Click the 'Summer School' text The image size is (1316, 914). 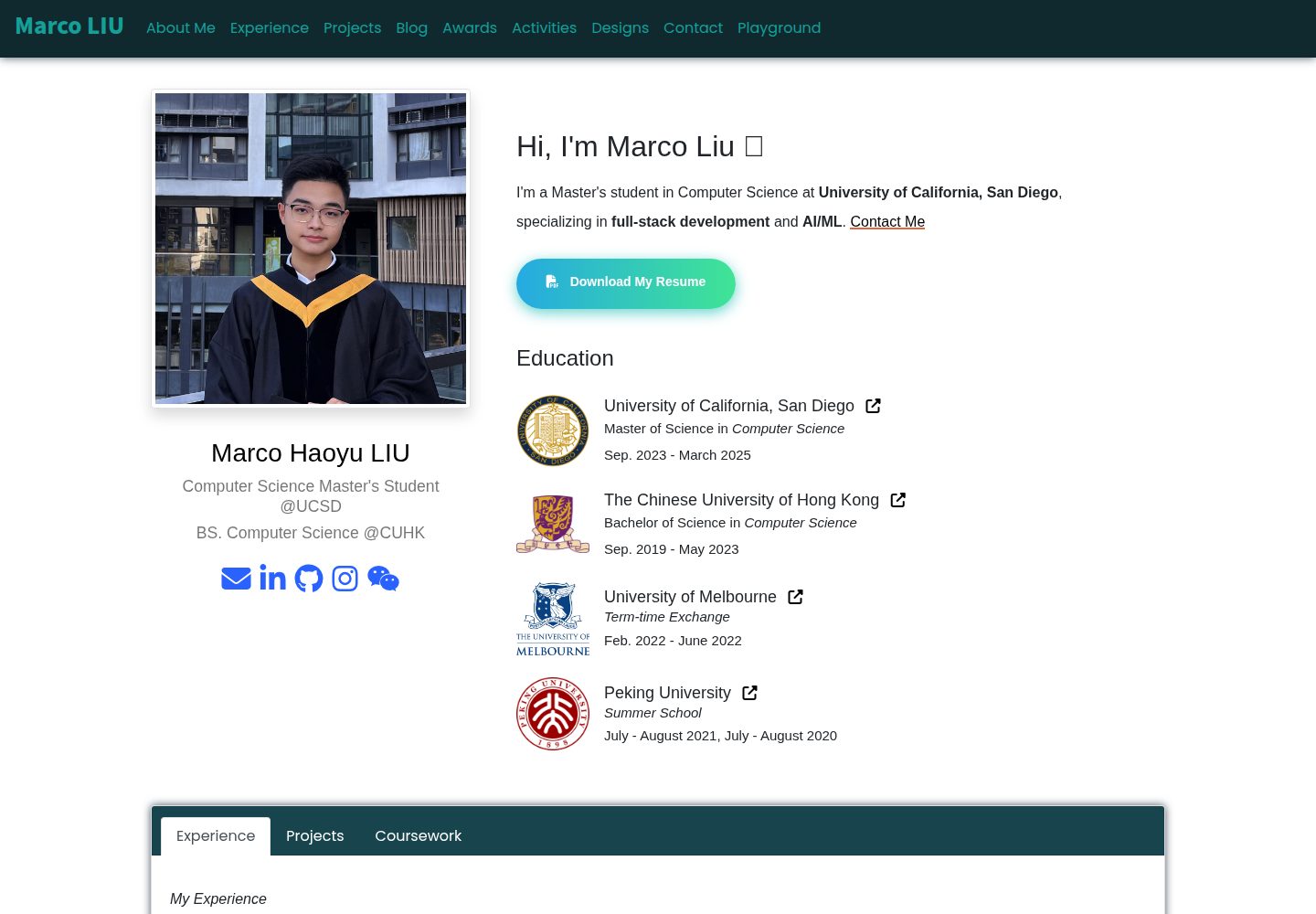pos(653,713)
